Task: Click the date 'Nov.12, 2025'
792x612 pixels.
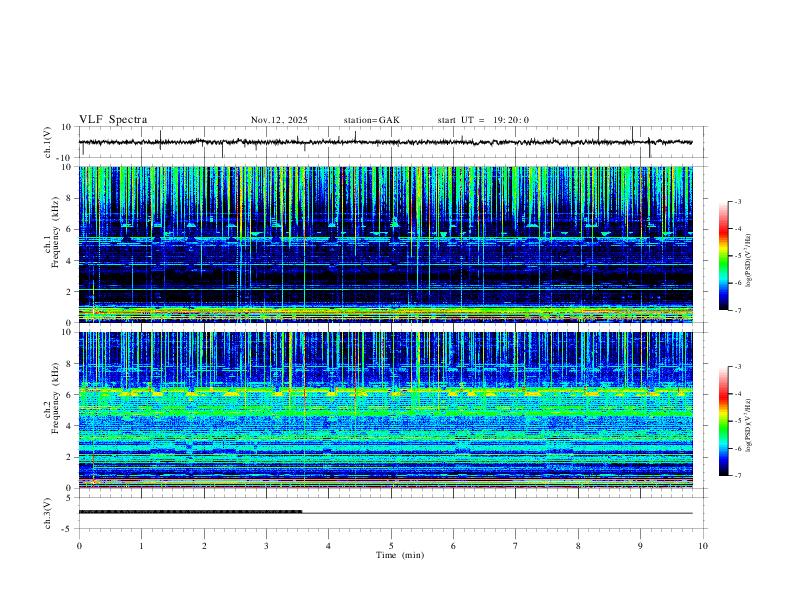Action: (x=279, y=120)
